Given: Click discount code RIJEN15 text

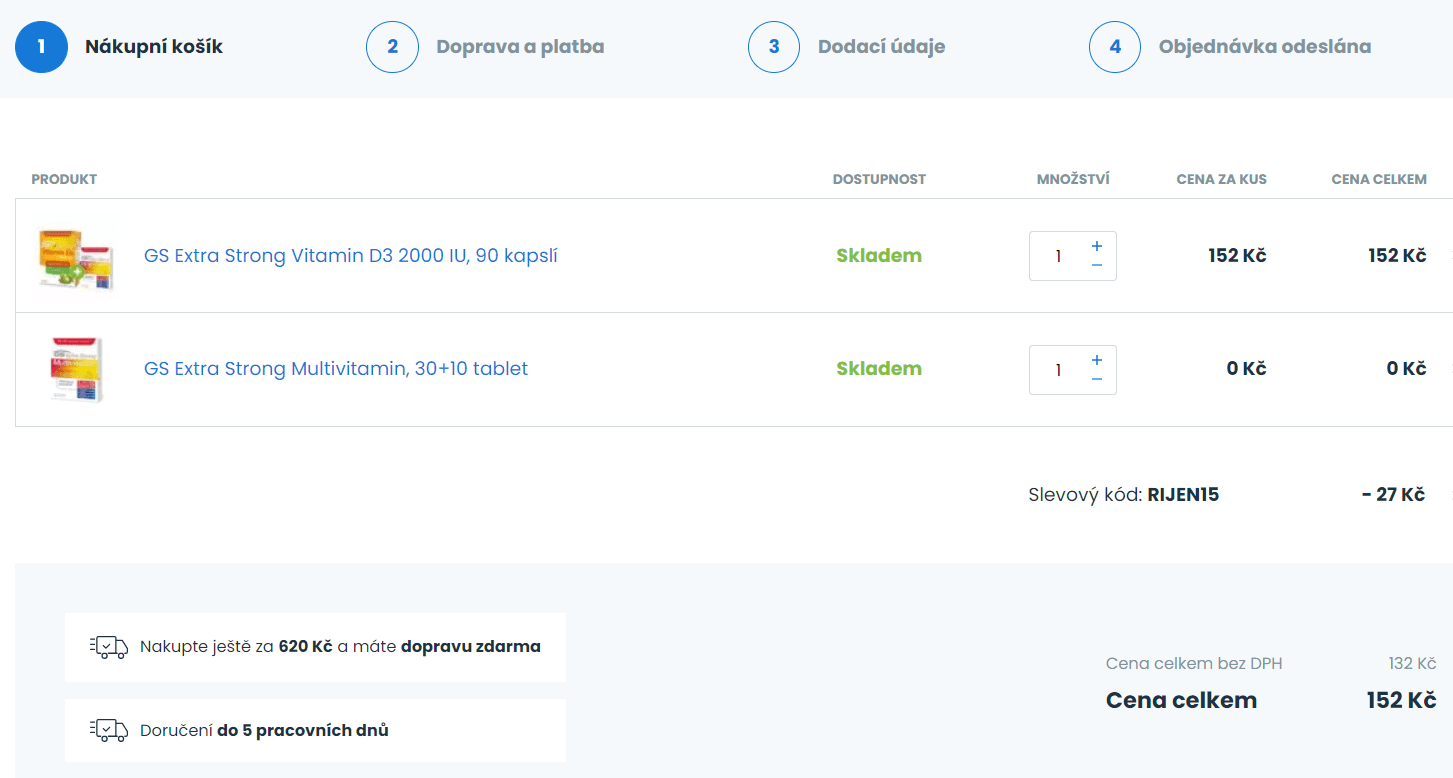Looking at the screenshot, I should pyautogui.click(x=1183, y=495).
